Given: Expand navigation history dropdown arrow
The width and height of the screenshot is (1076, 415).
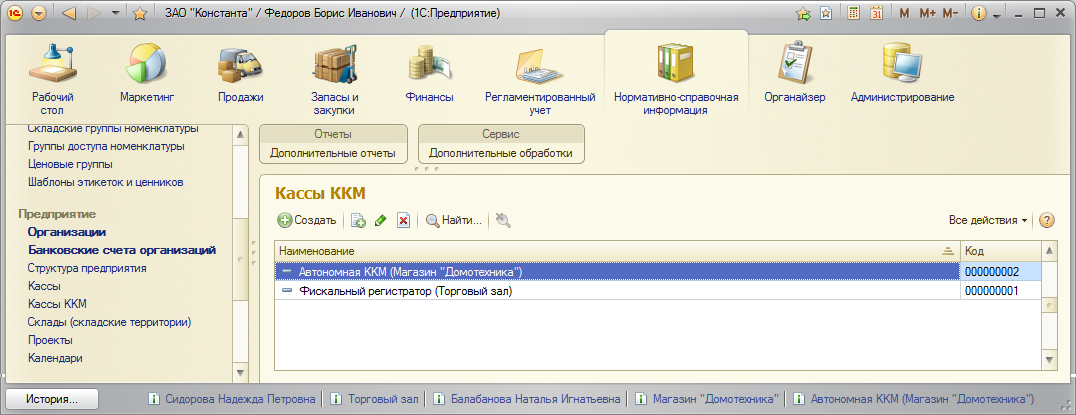Looking at the screenshot, I should [x=115, y=13].
